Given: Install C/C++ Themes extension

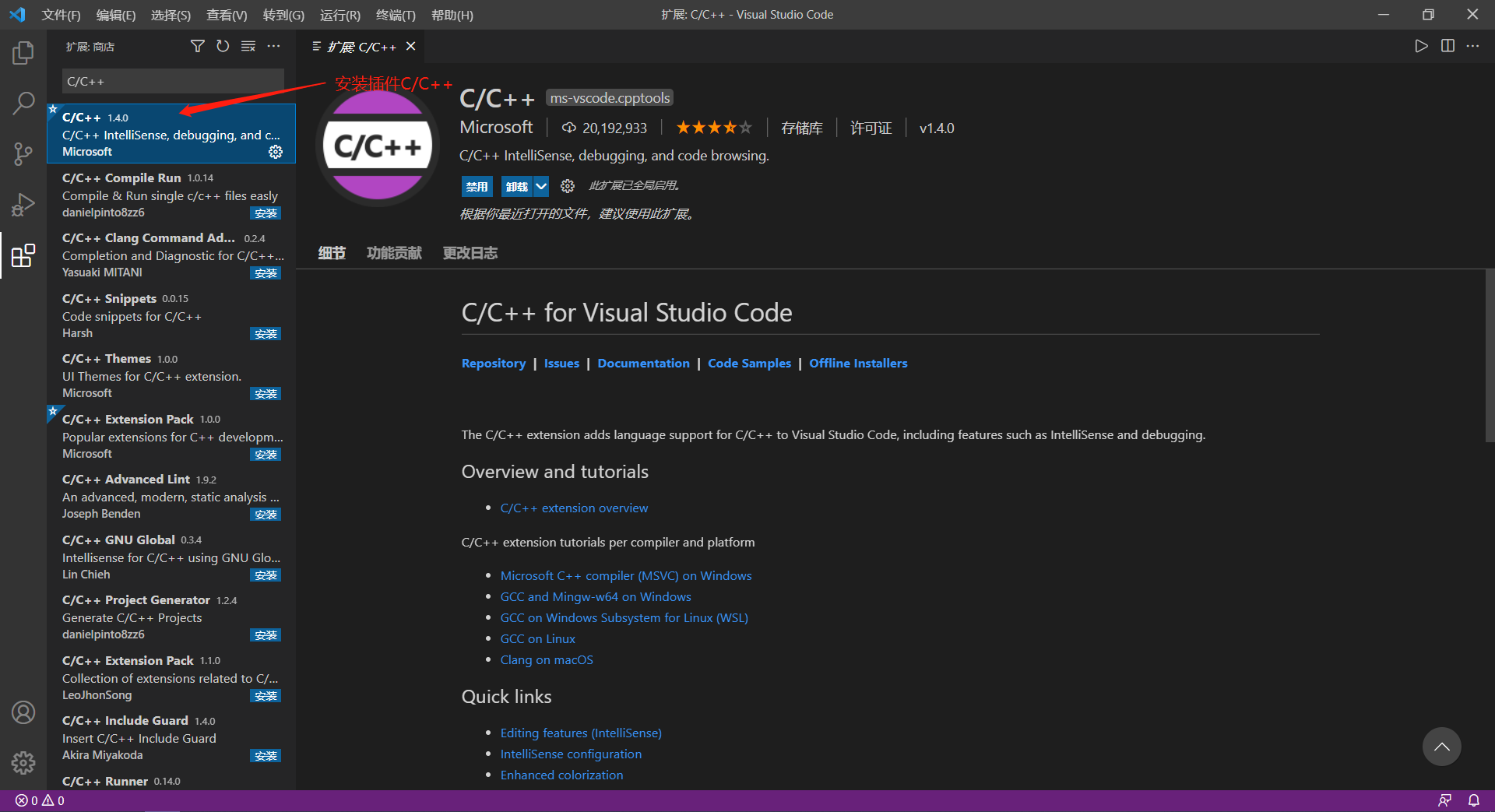Looking at the screenshot, I should (x=266, y=394).
